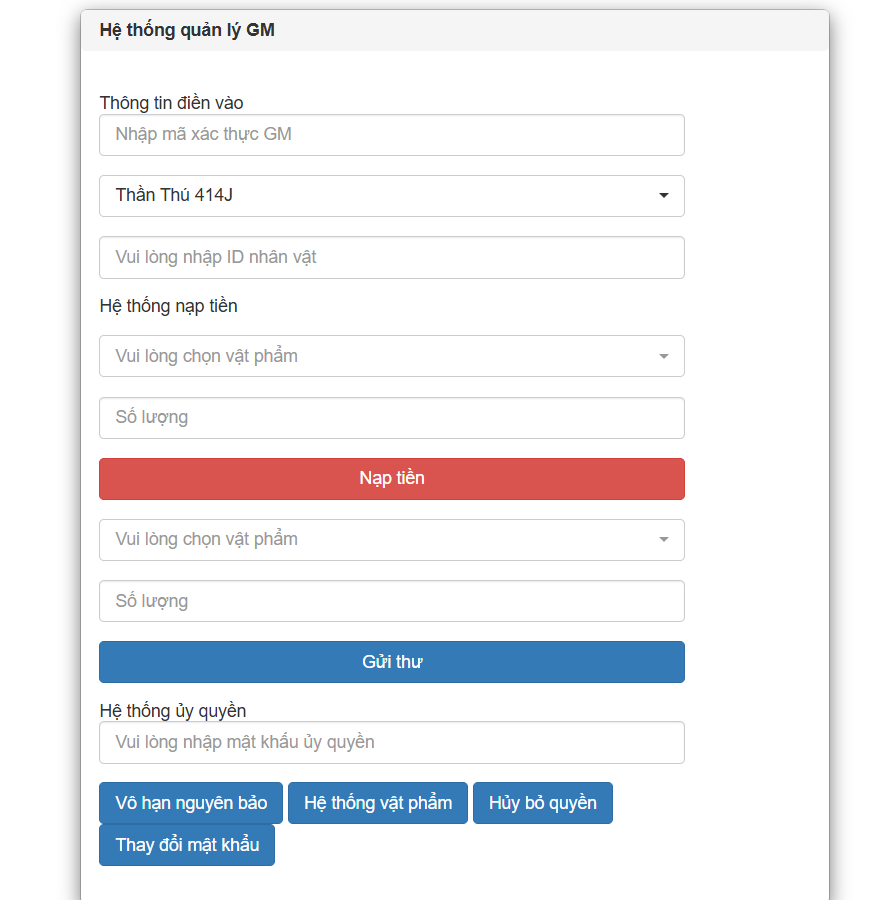Focus the character ID input field
The height and width of the screenshot is (900, 885).
391,257
